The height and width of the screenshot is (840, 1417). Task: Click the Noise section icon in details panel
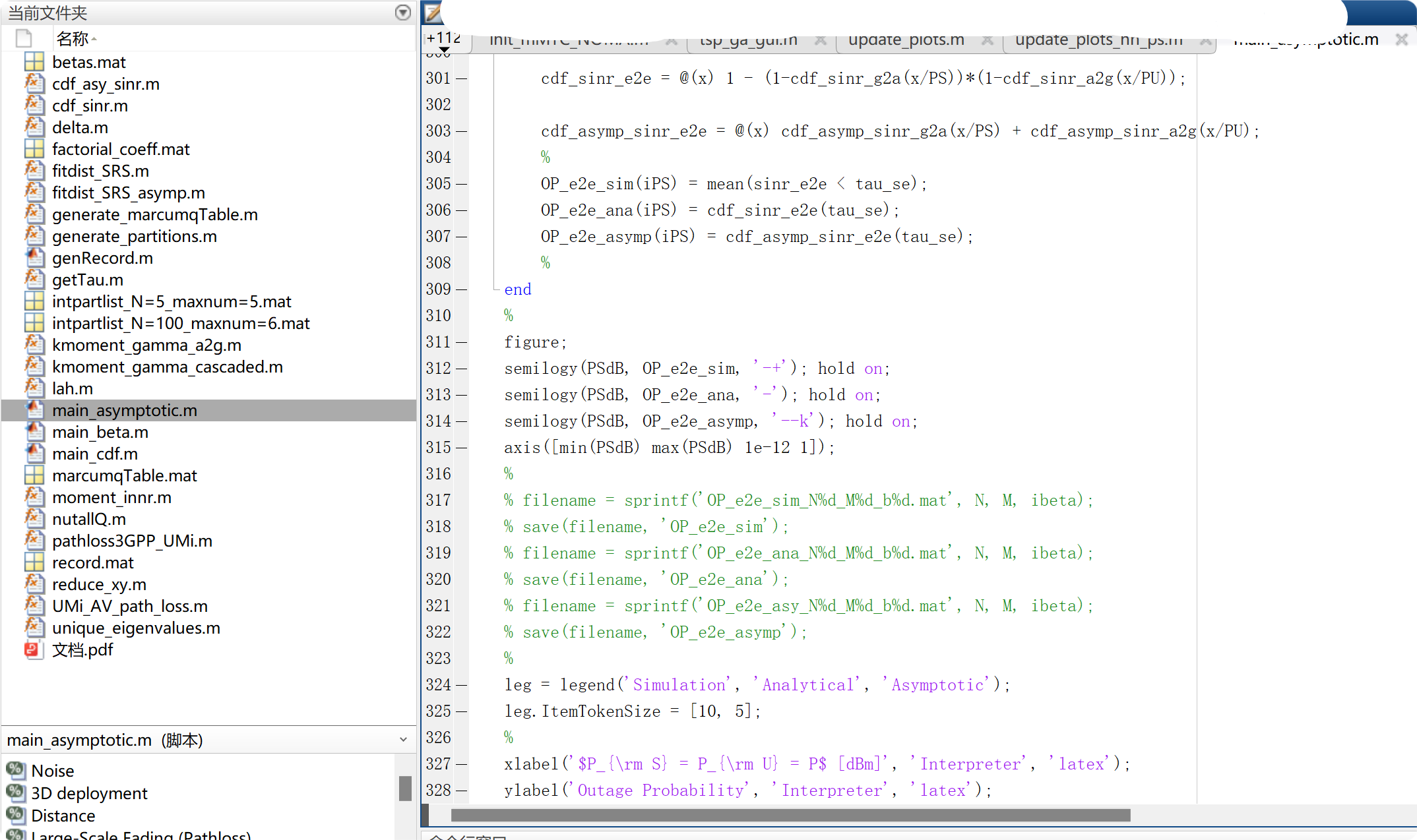point(16,770)
